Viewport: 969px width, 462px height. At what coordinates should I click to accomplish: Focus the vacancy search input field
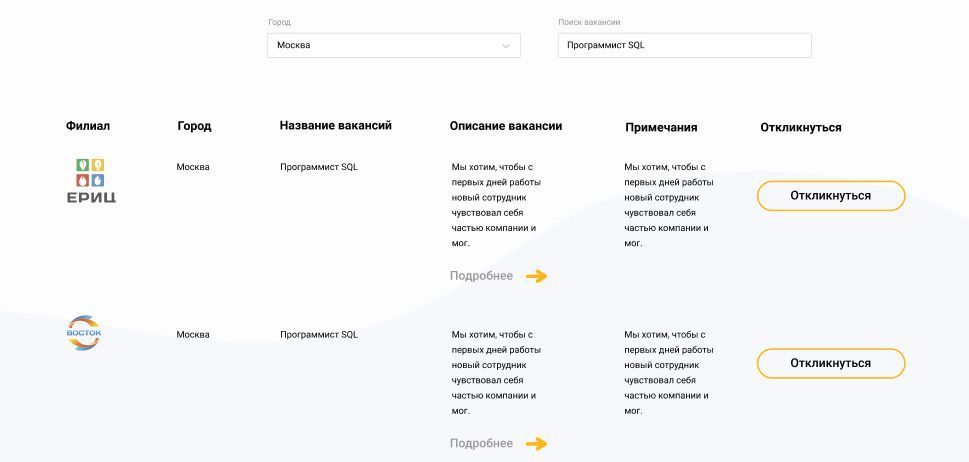[684, 46]
